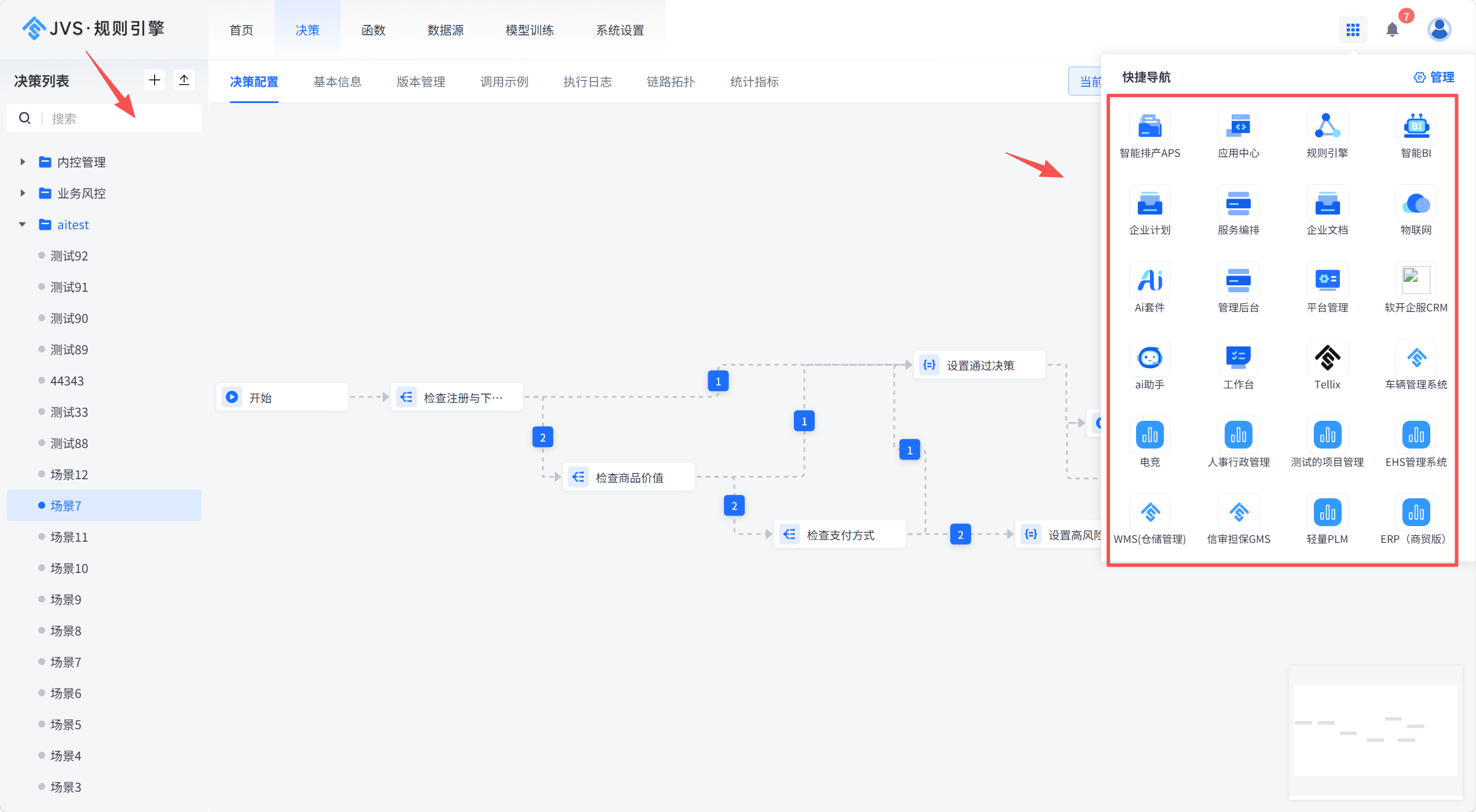Launch 服务编排 from quick navigation

click(1238, 203)
